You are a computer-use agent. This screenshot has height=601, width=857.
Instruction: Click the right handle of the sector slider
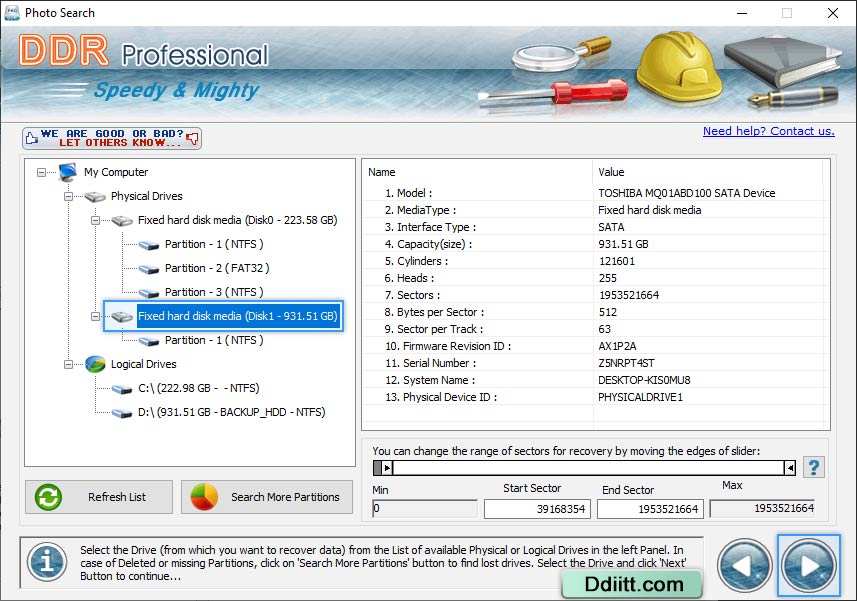(x=790, y=468)
